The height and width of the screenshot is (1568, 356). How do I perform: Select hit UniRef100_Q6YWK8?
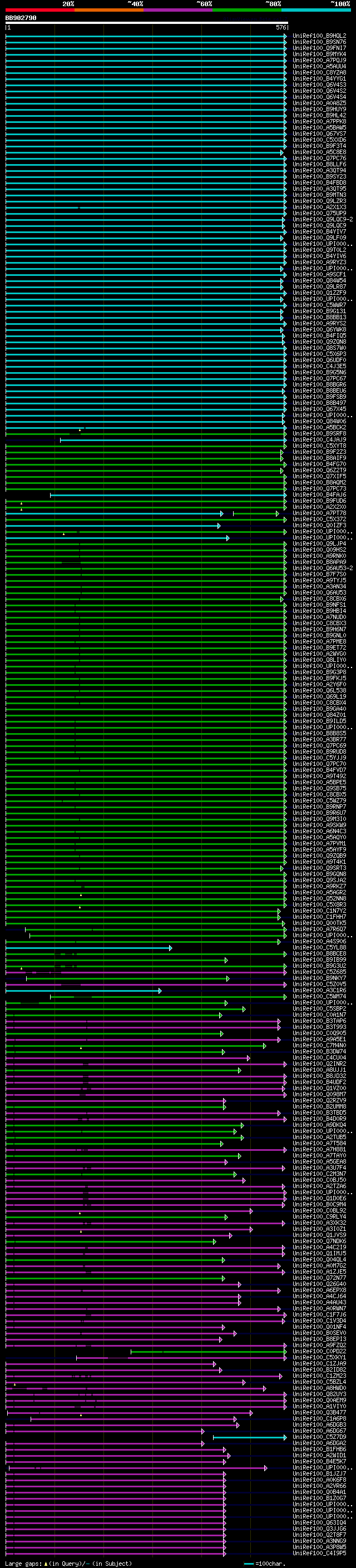[x=319, y=330]
